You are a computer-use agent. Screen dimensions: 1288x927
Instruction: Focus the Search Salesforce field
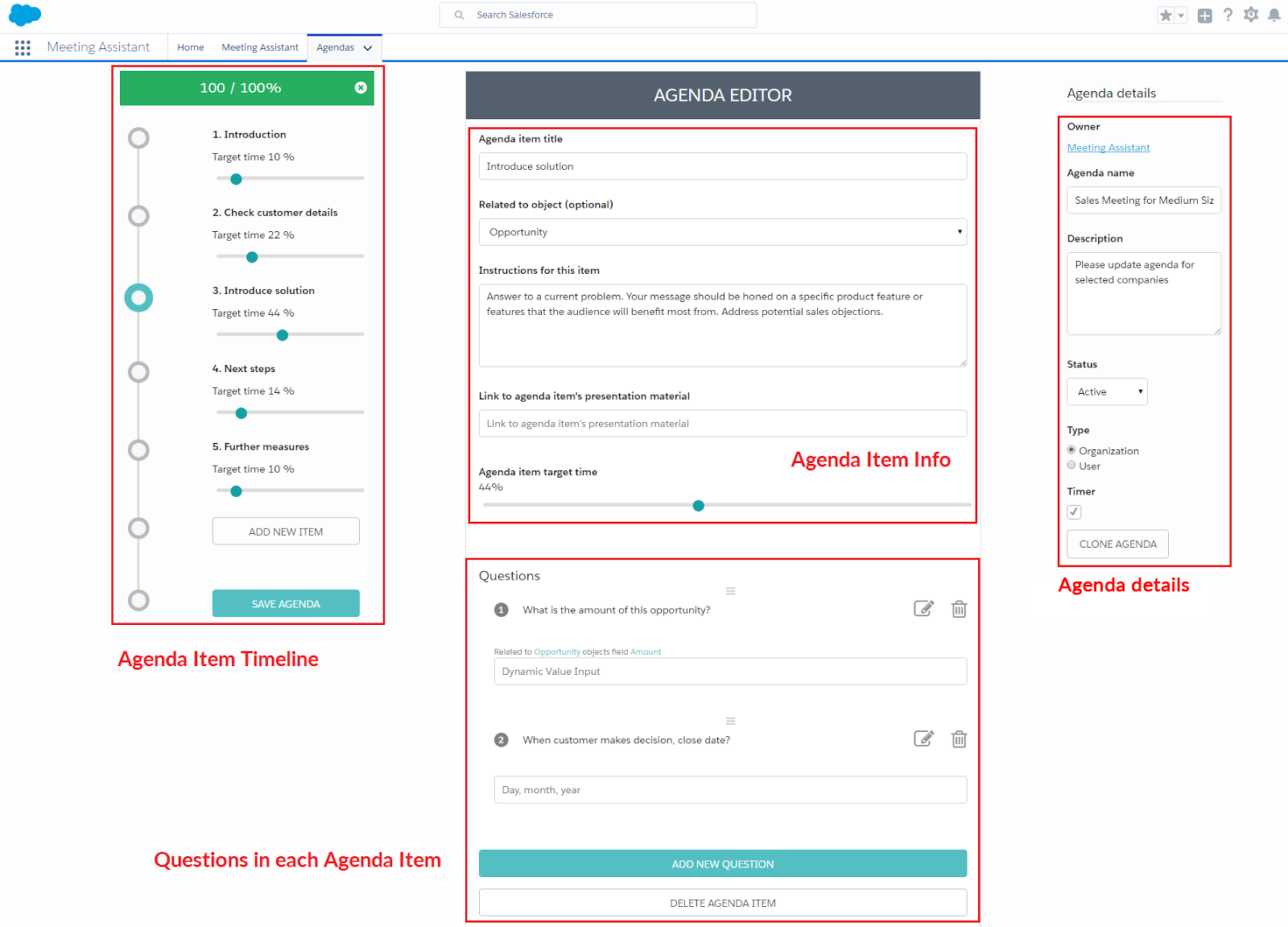click(x=598, y=15)
